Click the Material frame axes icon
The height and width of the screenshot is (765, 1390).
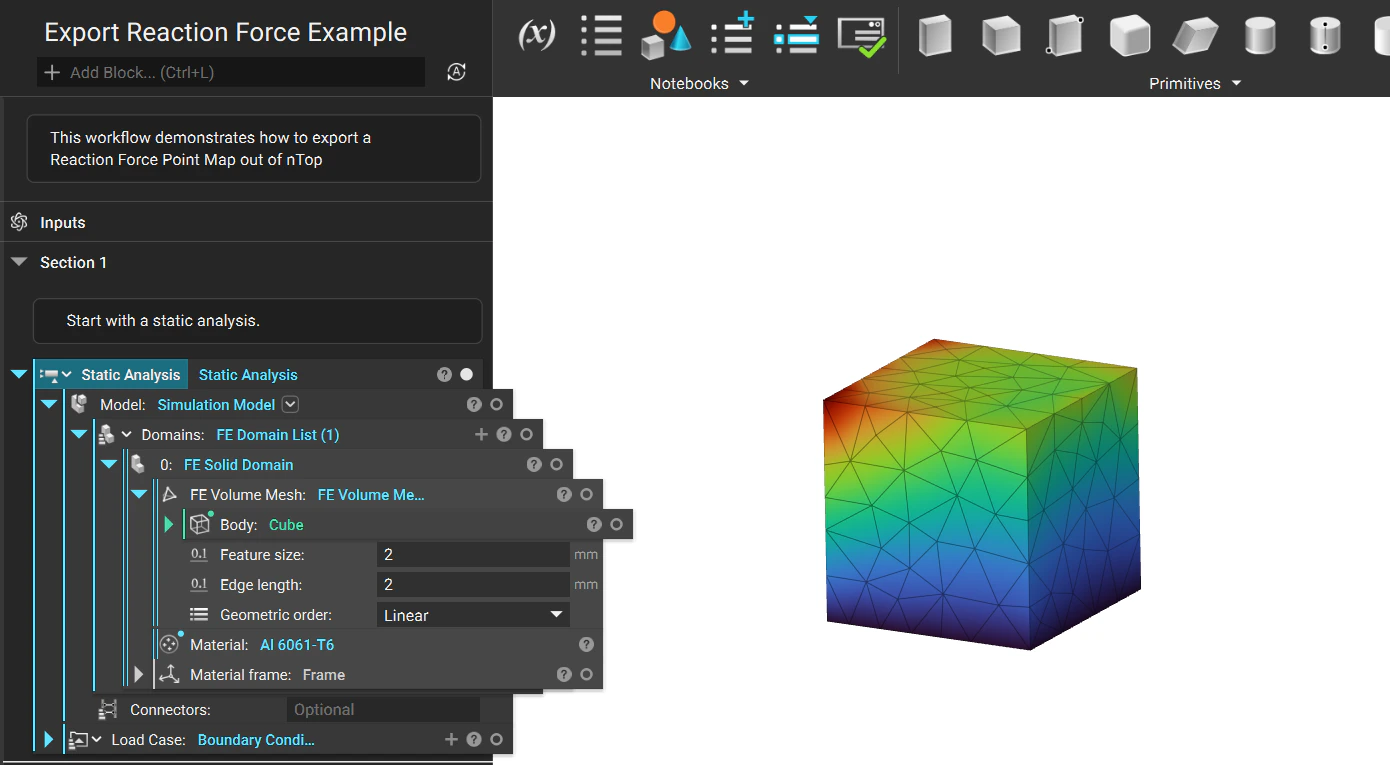click(x=170, y=674)
